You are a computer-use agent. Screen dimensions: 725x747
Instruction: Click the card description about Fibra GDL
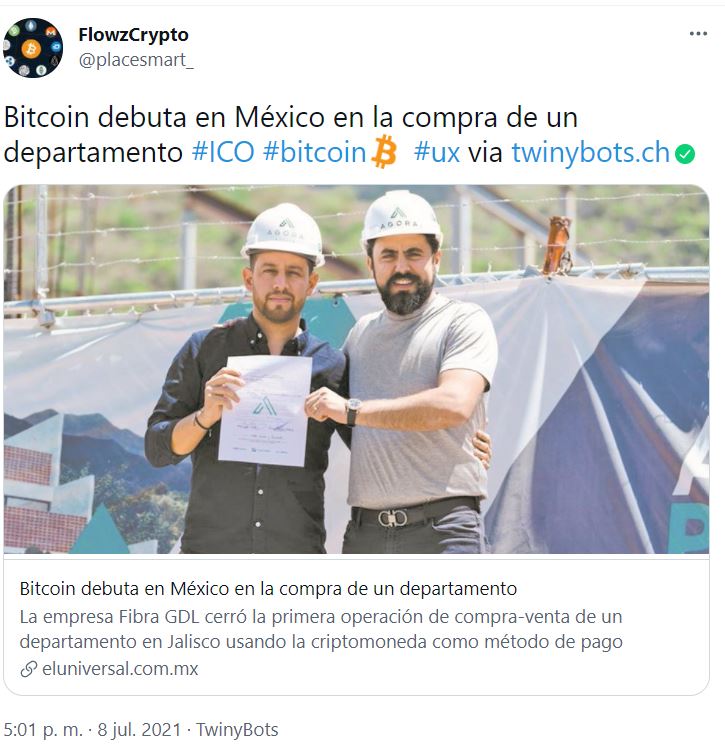click(321, 629)
